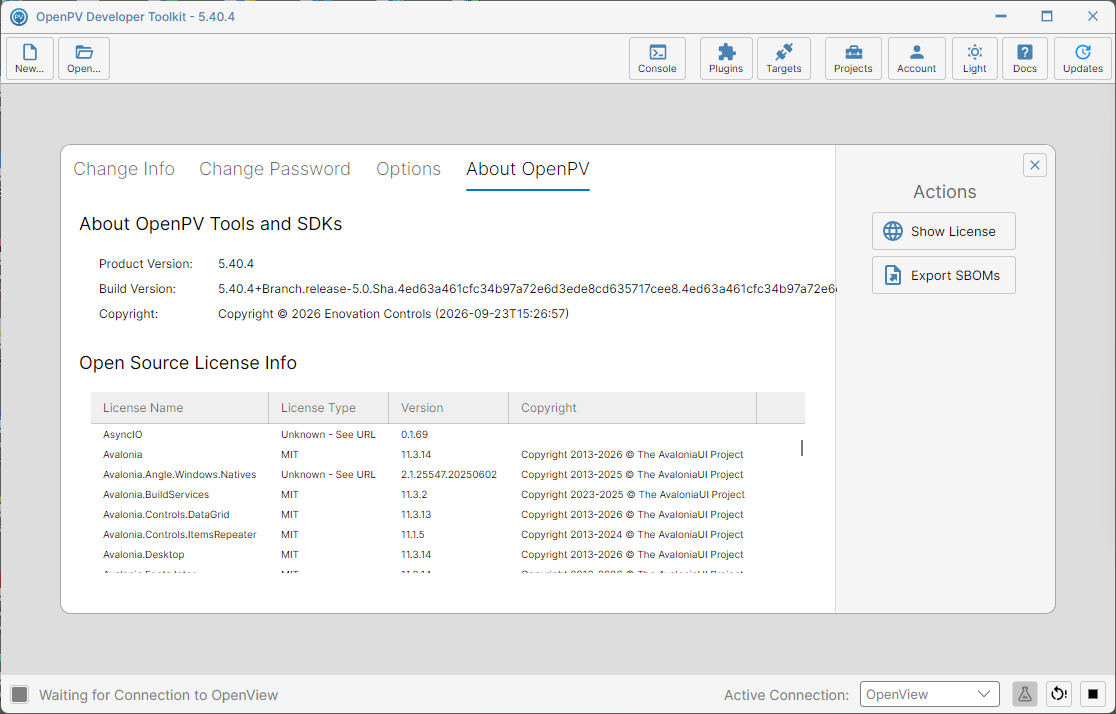The height and width of the screenshot is (714, 1116).
Task: Sort by Version column header
Action: [448, 408]
